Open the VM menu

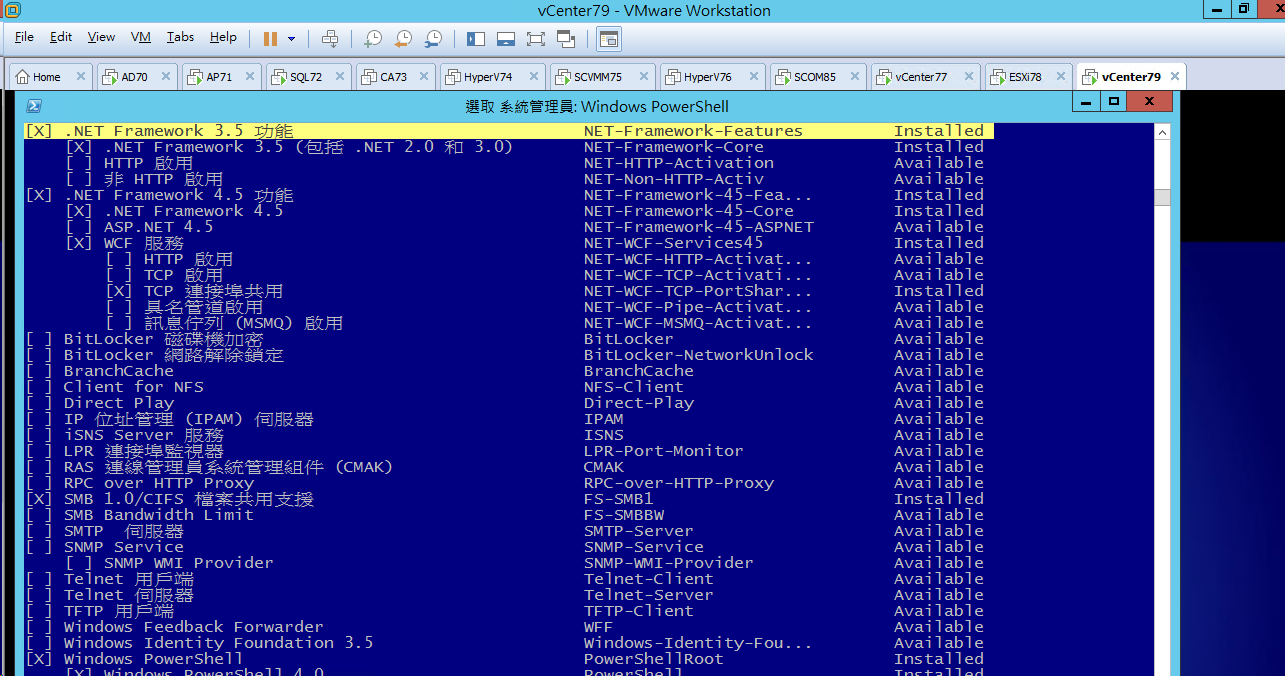141,37
